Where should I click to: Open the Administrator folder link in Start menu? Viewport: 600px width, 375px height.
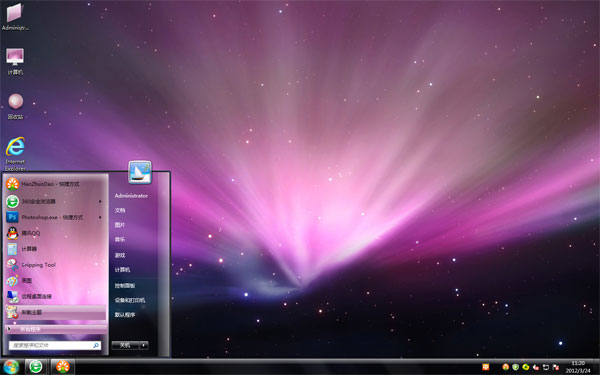[131, 196]
